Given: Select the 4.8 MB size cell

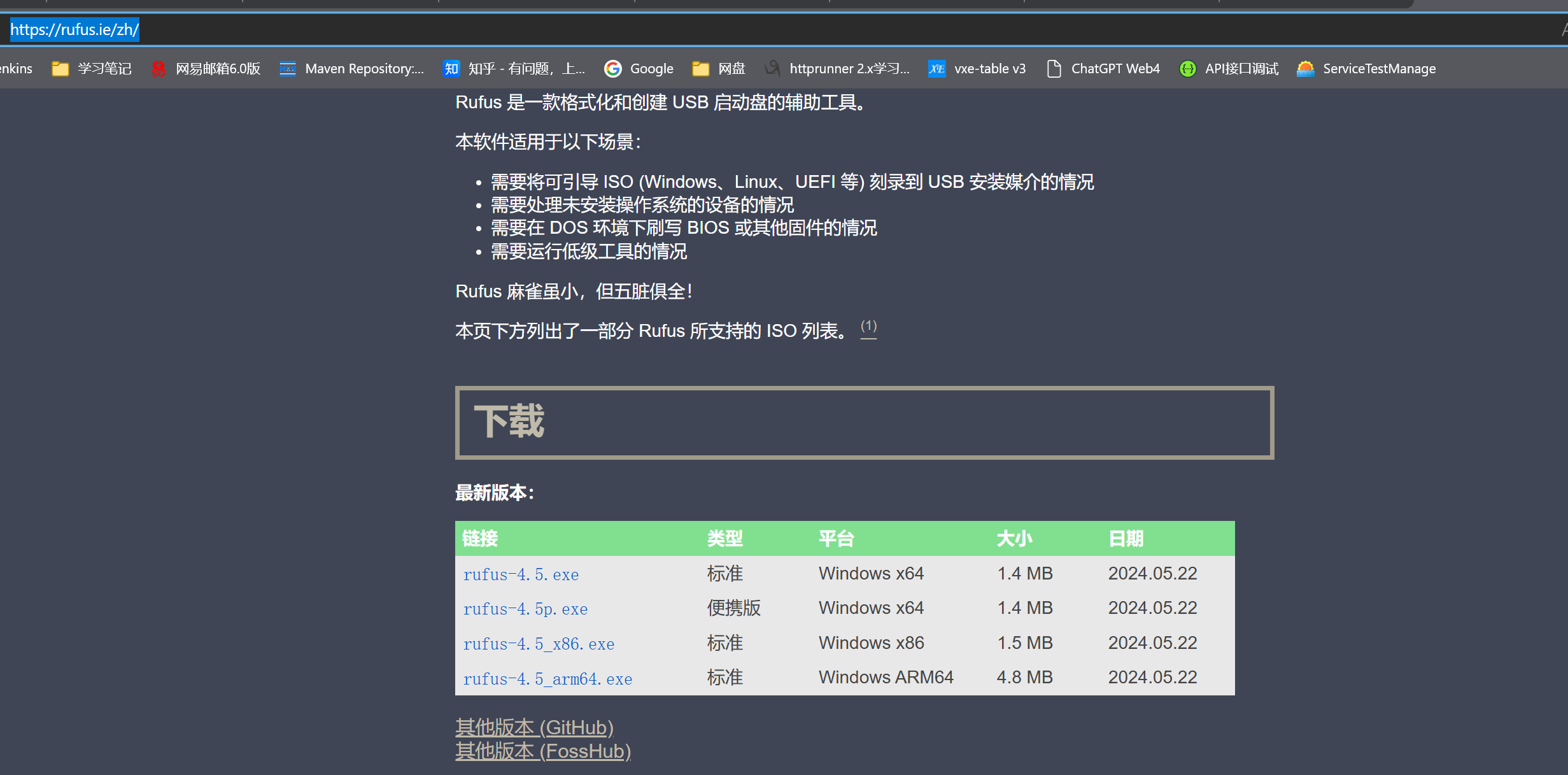Looking at the screenshot, I should [1025, 678].
